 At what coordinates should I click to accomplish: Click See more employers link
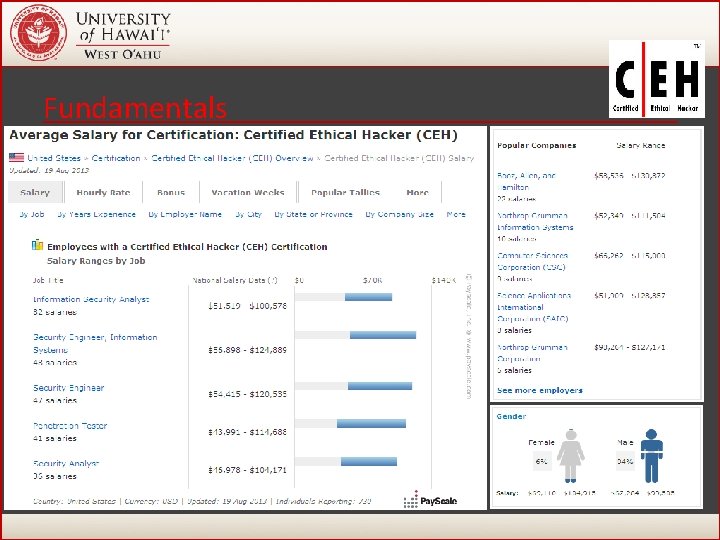point(540,390)
